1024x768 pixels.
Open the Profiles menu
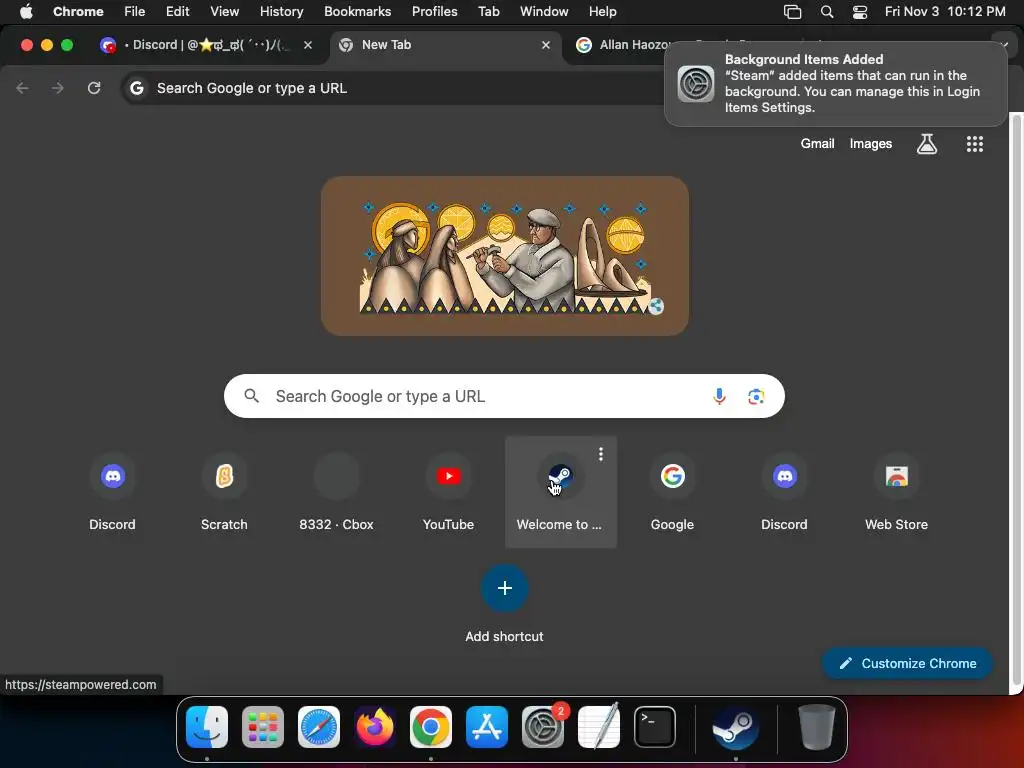(434, 11)
